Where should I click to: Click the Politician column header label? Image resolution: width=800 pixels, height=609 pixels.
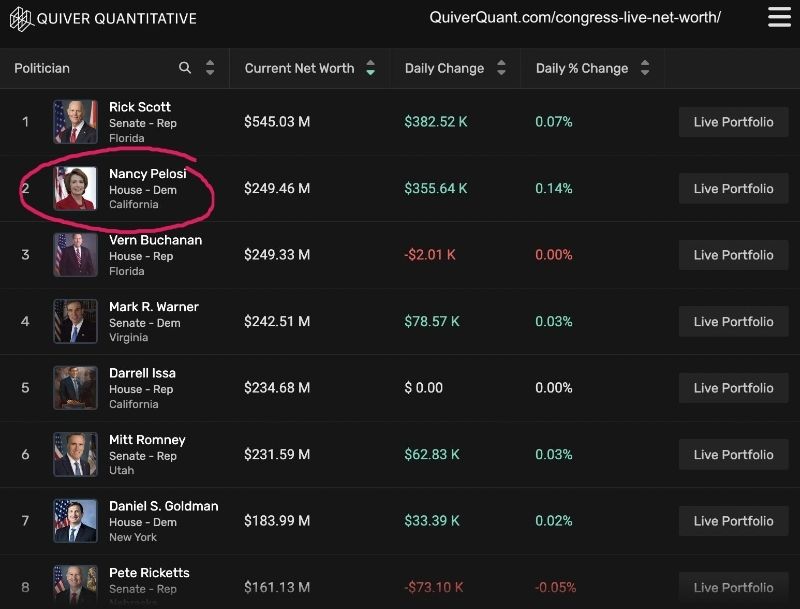click(42, 68)
